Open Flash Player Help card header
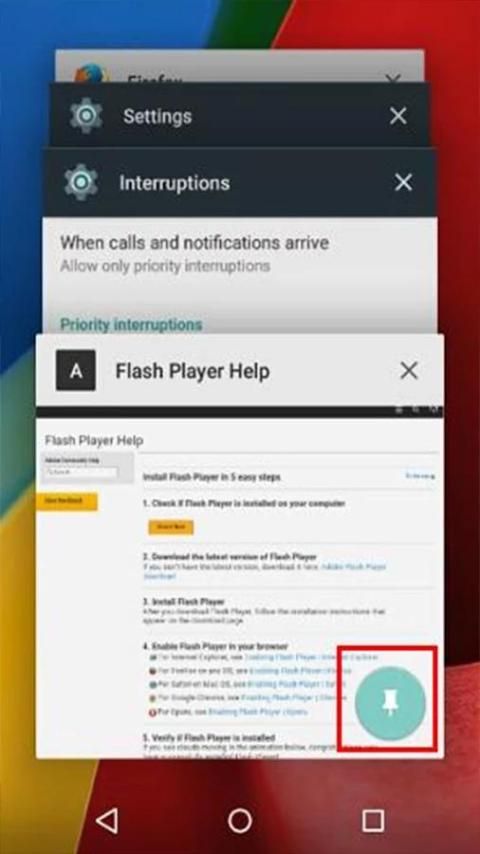Viewport: 480px width, 854px height. tap(192, 371)
